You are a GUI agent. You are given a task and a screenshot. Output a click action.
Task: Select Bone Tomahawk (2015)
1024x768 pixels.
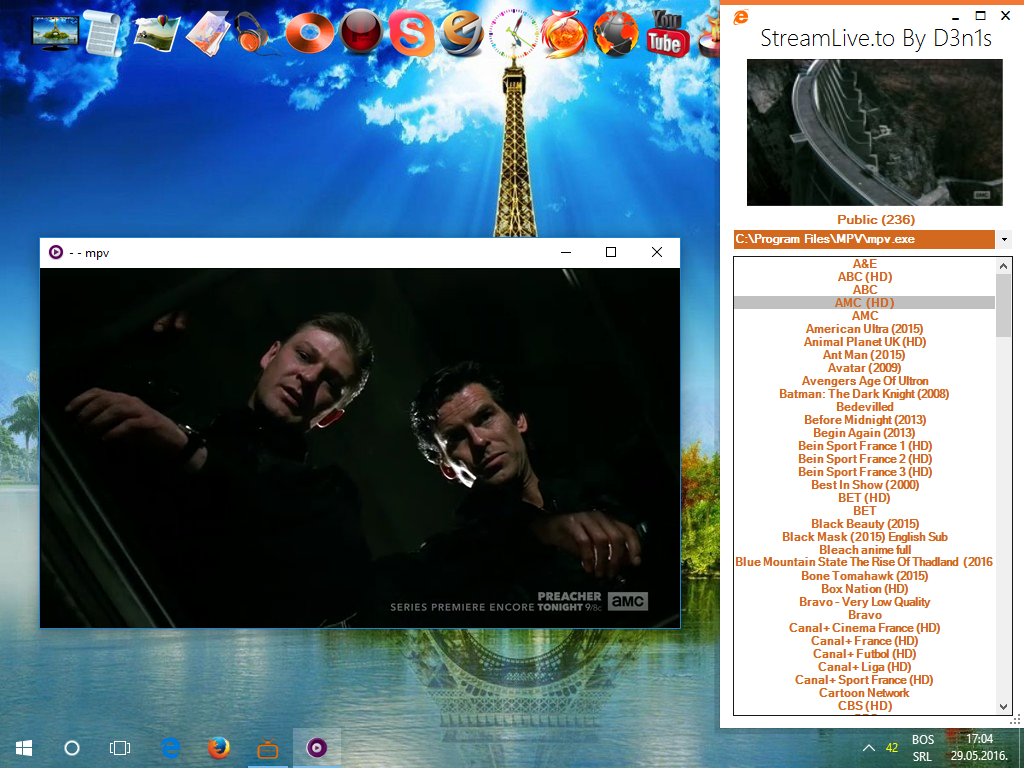pyautogui.click(x=865, y=576)
